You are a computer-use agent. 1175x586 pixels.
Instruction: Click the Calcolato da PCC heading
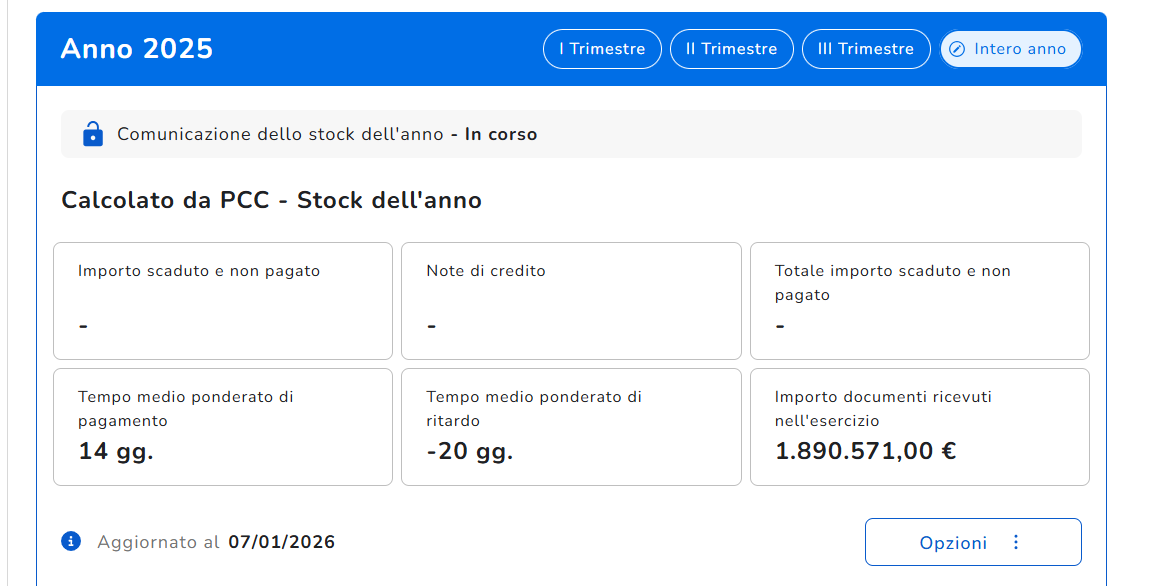[x=271, y=200]
